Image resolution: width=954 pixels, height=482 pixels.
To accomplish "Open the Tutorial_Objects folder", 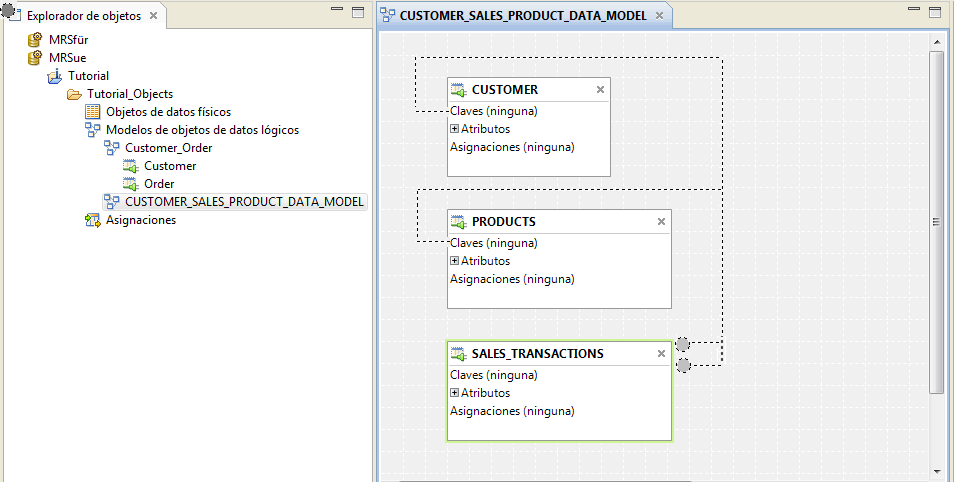I will 130,94.
